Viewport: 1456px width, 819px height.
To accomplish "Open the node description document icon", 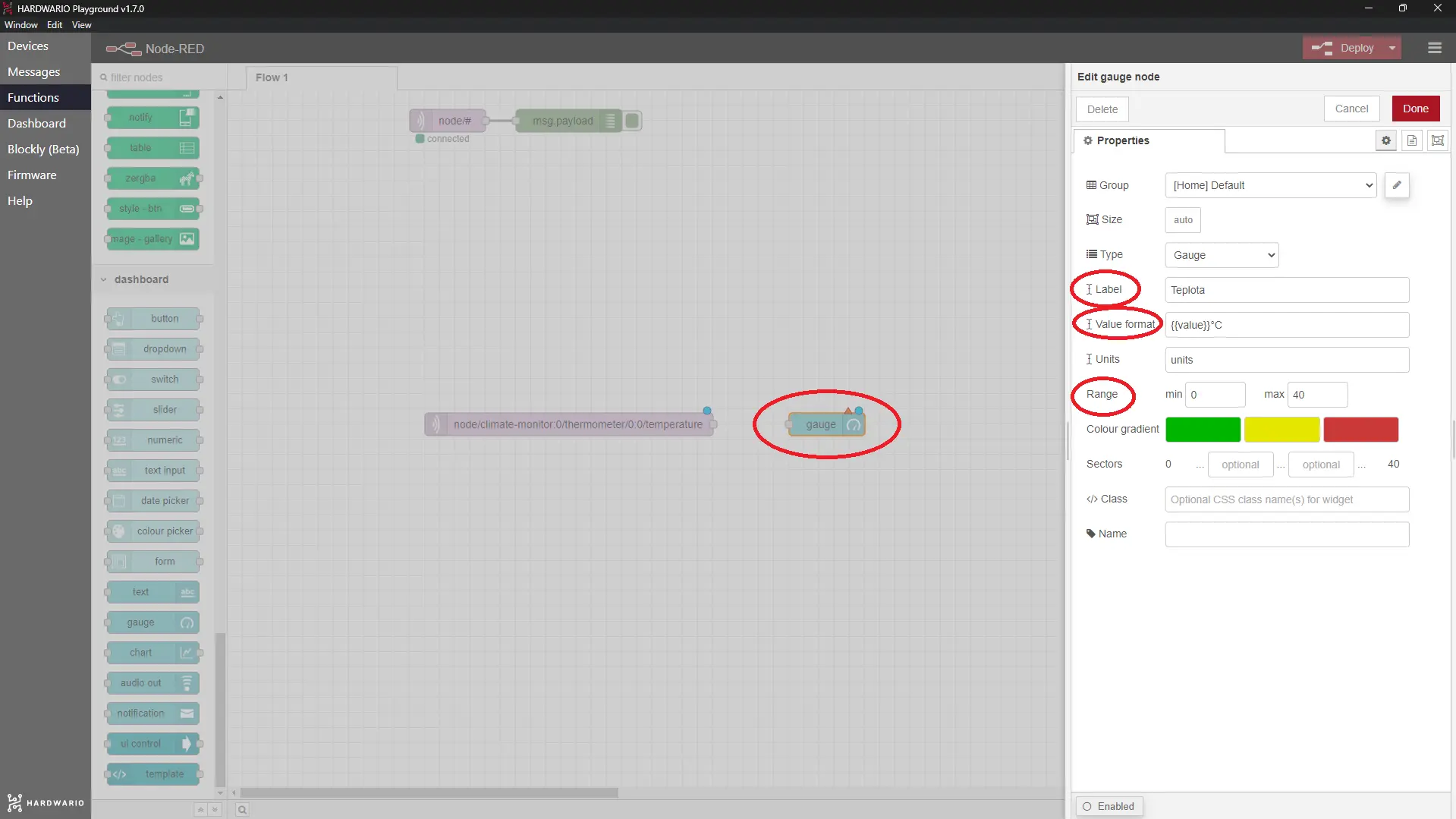I will point(1411,140).
